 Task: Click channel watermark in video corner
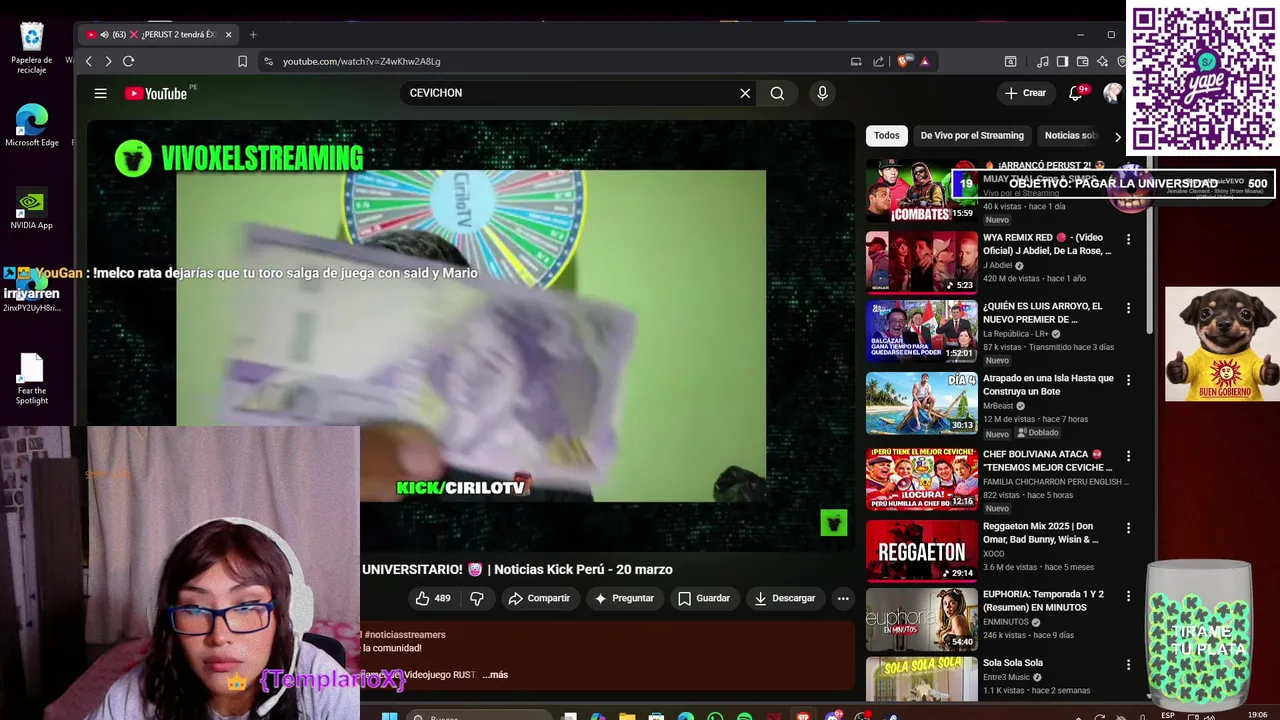click(x=834, y=522)
